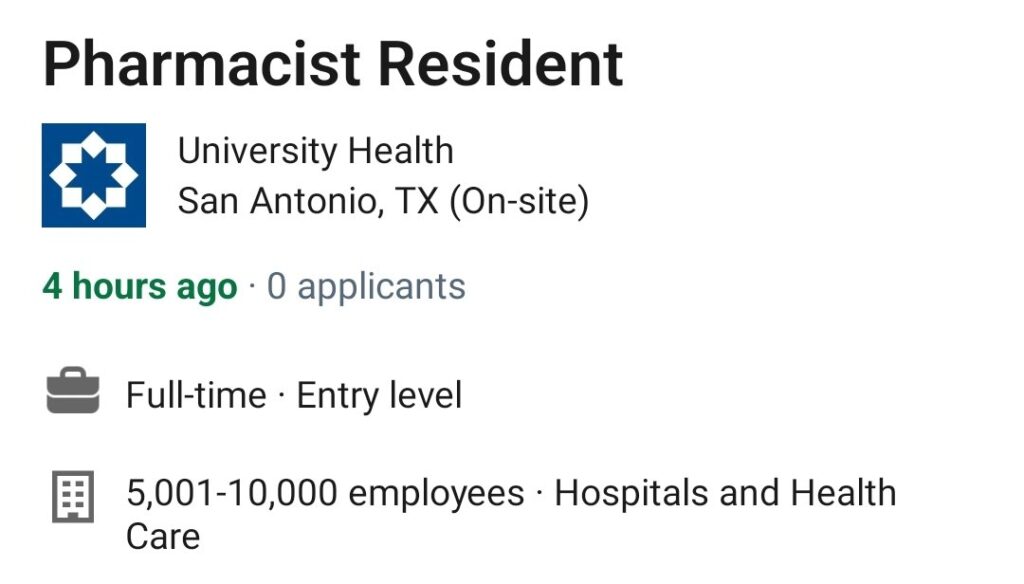1024x584 pixels.
Task: Open the University Health company logo
Action: [x=93, y=175]
